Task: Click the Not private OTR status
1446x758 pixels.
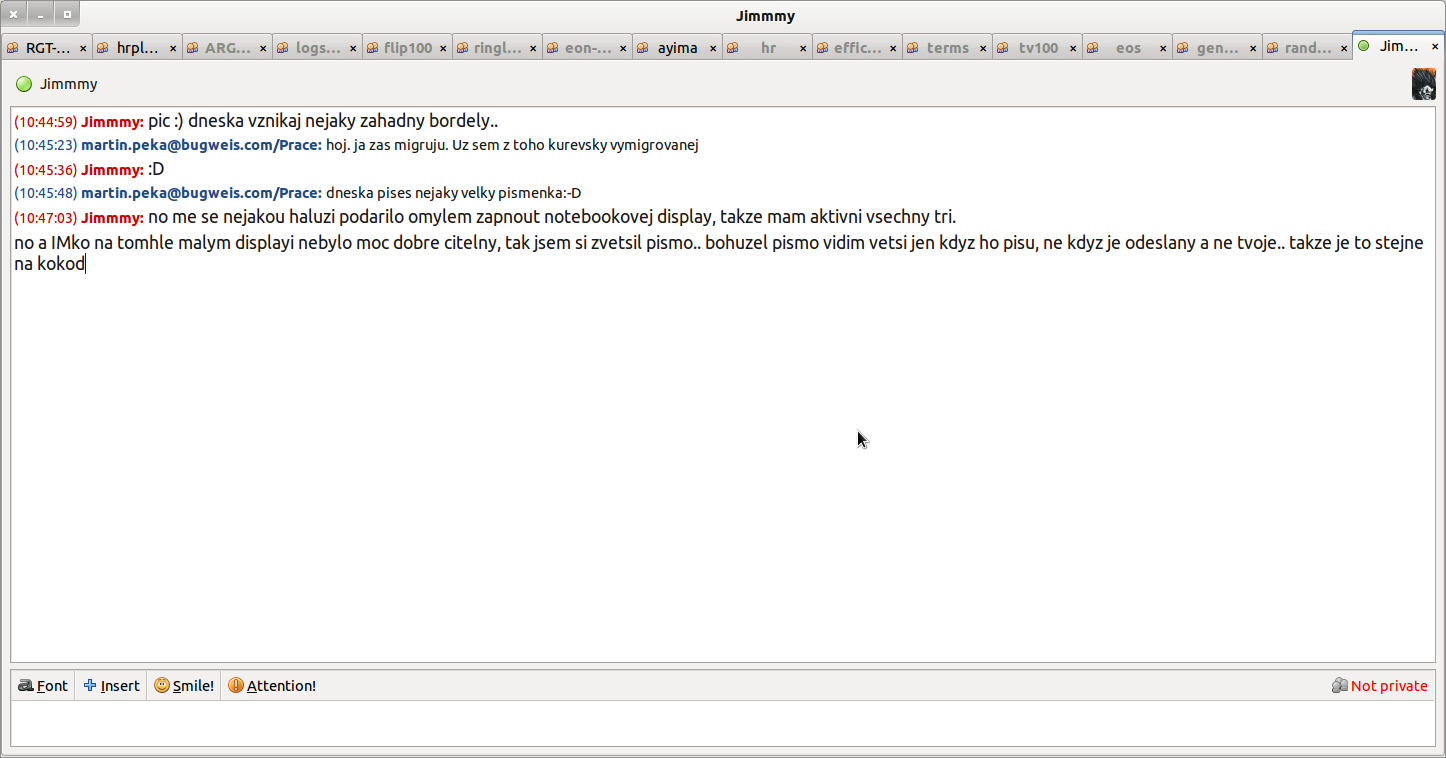Action: pos(1379,686)
